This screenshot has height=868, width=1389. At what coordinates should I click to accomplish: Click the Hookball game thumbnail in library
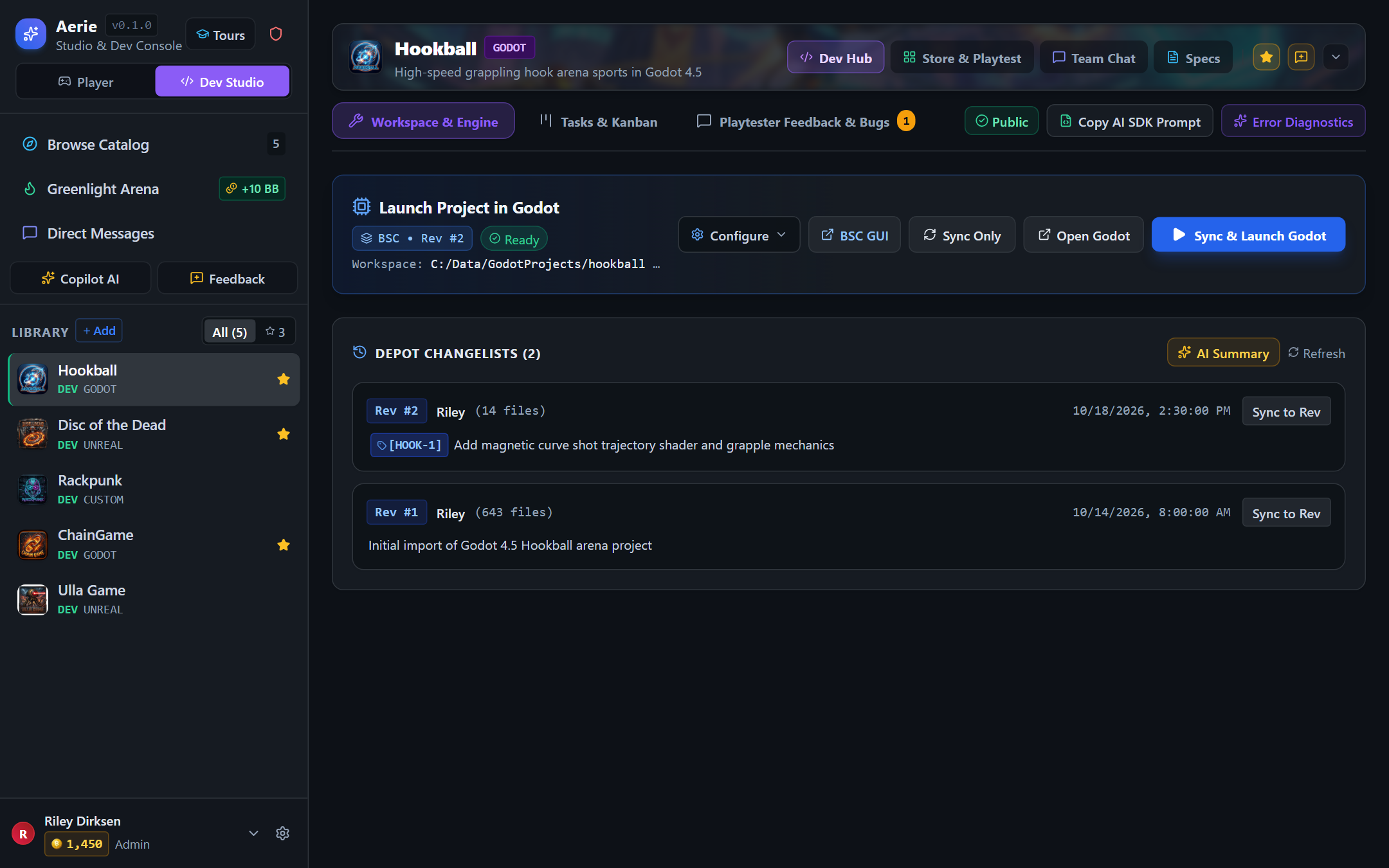pos(33,379)
